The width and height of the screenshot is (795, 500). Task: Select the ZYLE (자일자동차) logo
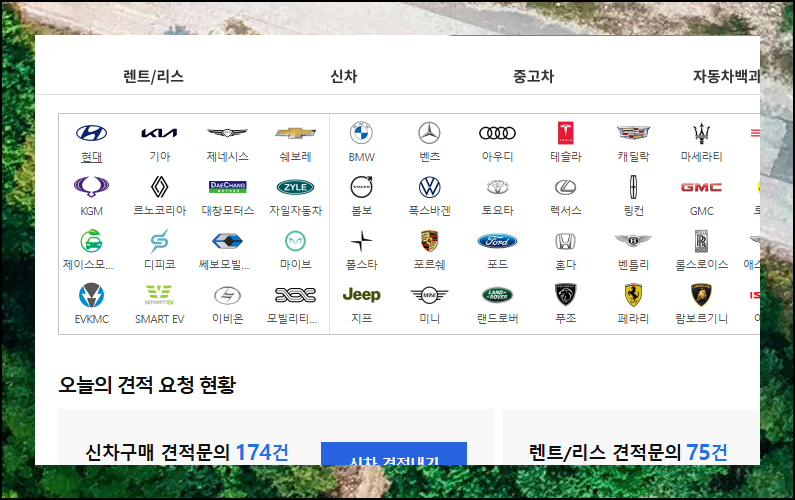[x=296, y=187]
